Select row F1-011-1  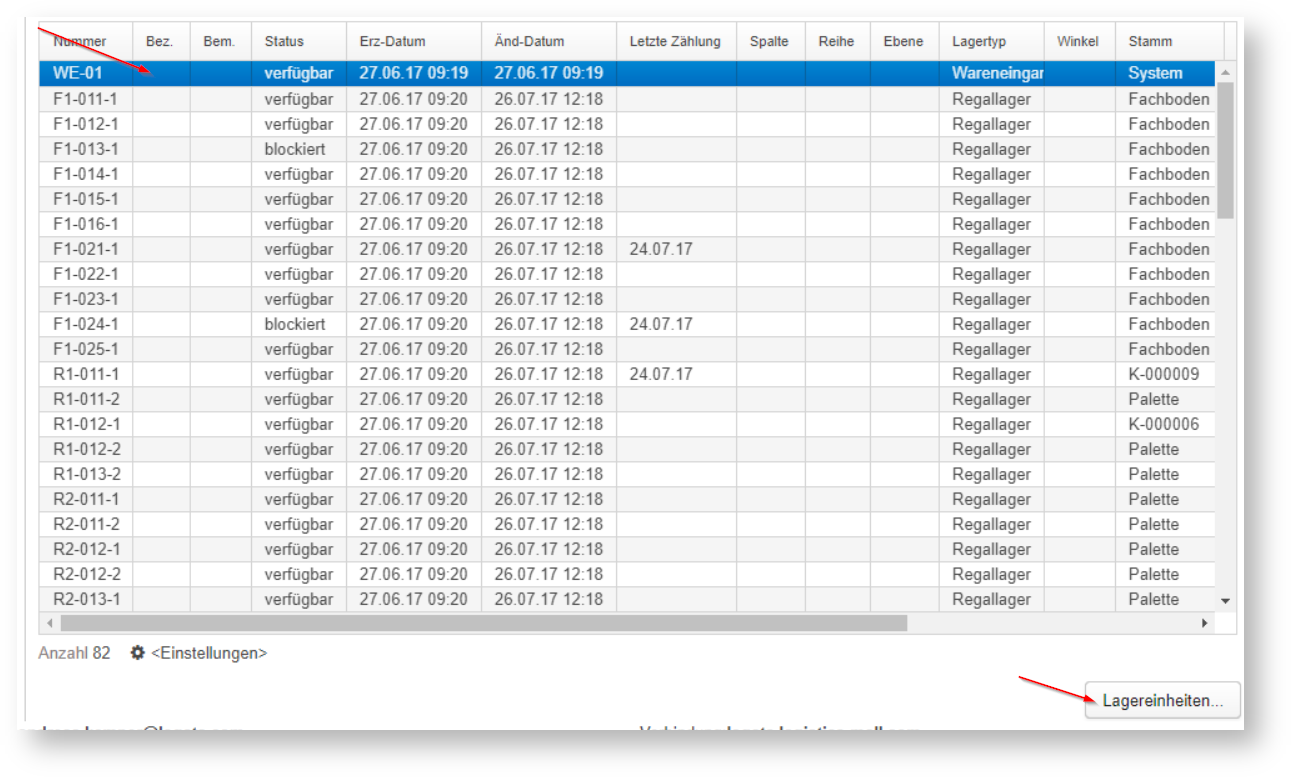pos(627,99)
